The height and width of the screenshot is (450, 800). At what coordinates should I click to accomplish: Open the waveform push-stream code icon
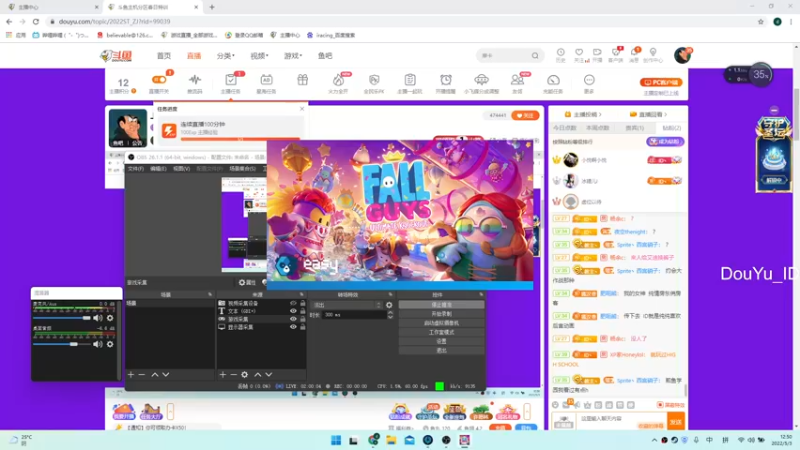tap(195, 80)
